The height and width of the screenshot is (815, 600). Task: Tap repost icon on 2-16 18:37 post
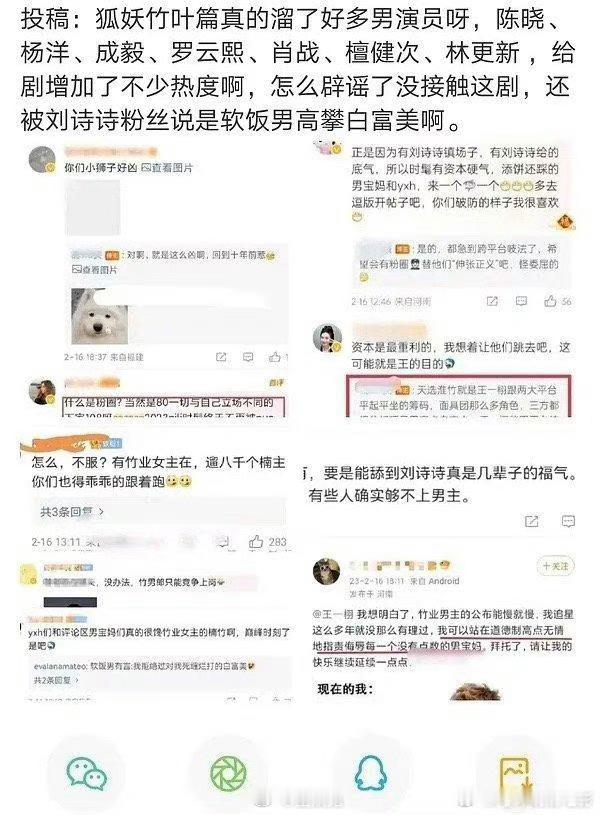click(221, 357)
